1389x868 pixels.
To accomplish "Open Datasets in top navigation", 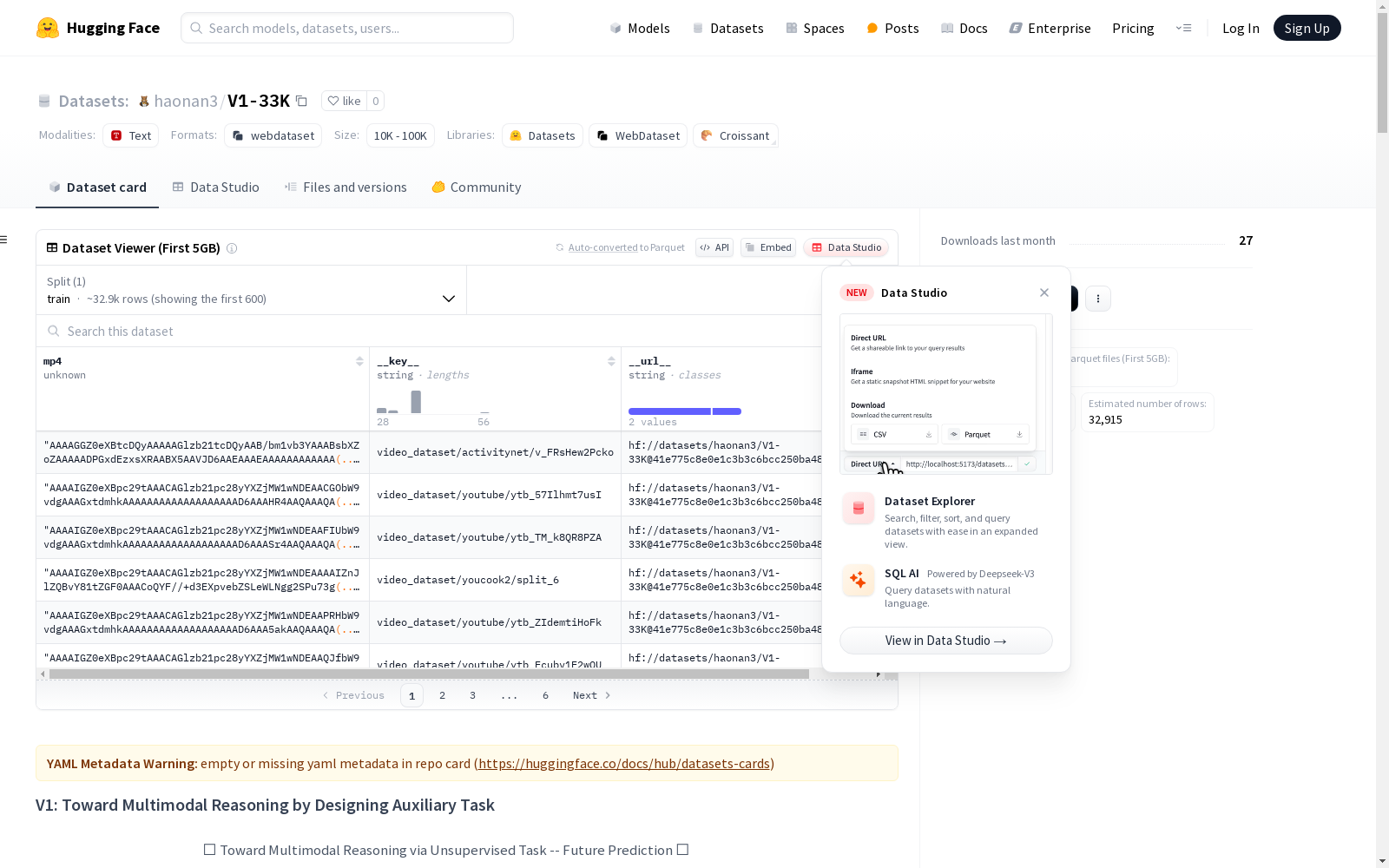I will tap(727, 28).
